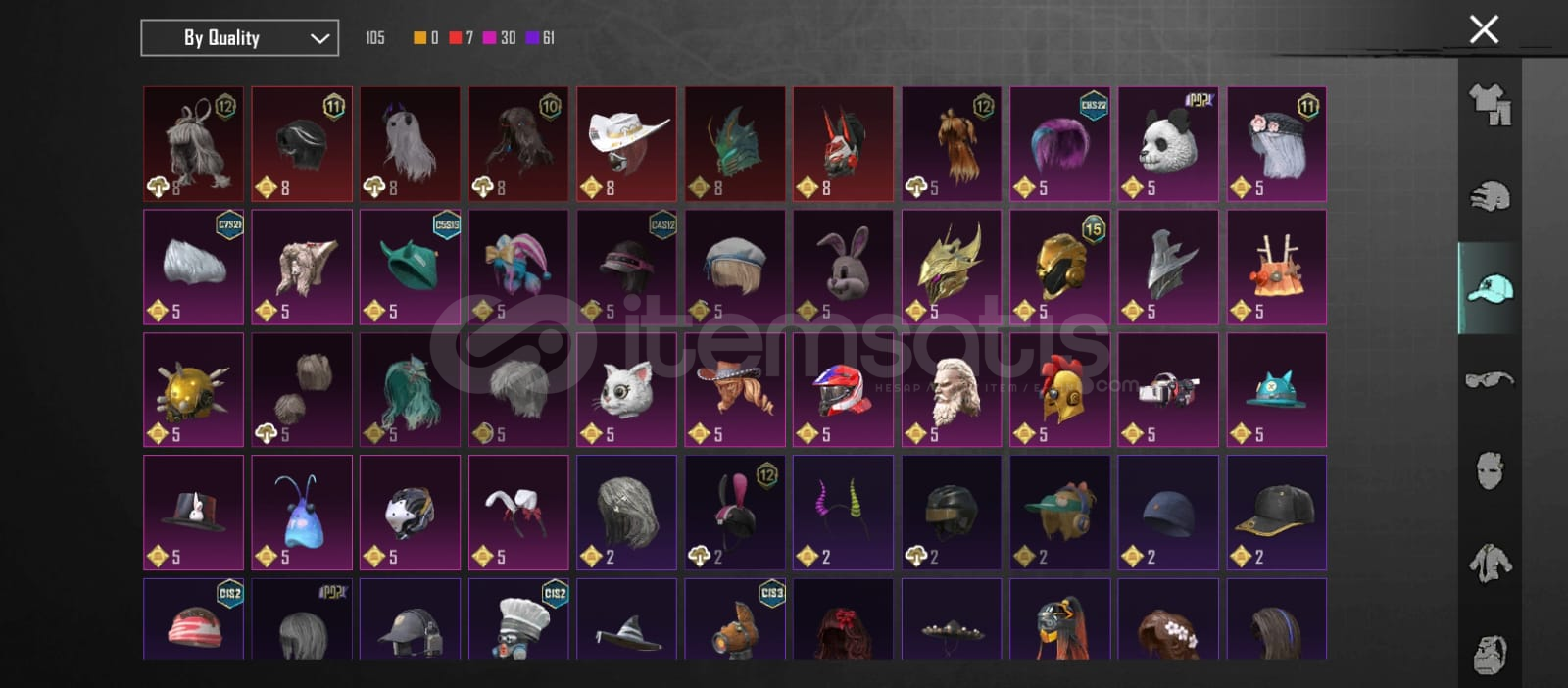Open the By Quality sort dropdown
Screen dimensions: 1568x688
(240, 38)
